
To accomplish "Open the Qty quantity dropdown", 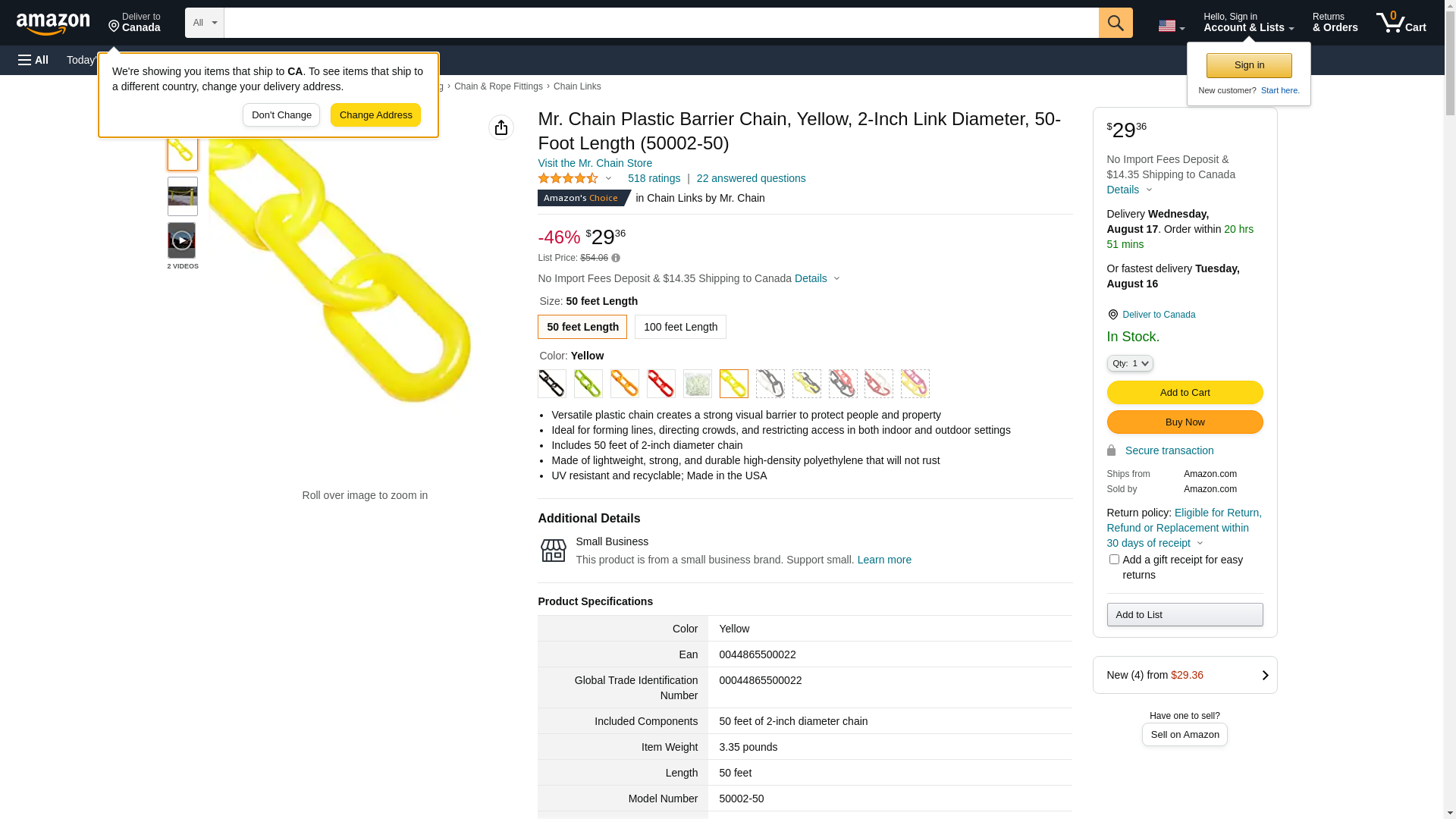I will (x=1129, y=364).
